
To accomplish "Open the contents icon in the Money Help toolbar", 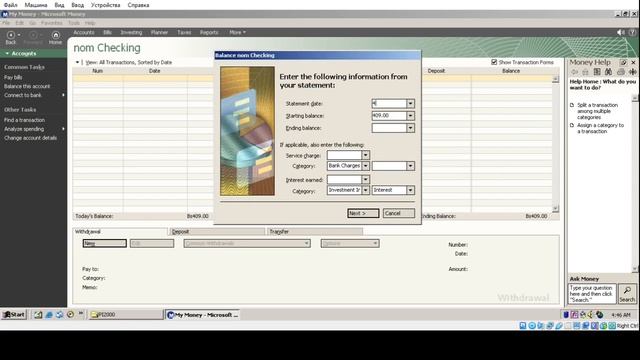I will tap(597, 72).
